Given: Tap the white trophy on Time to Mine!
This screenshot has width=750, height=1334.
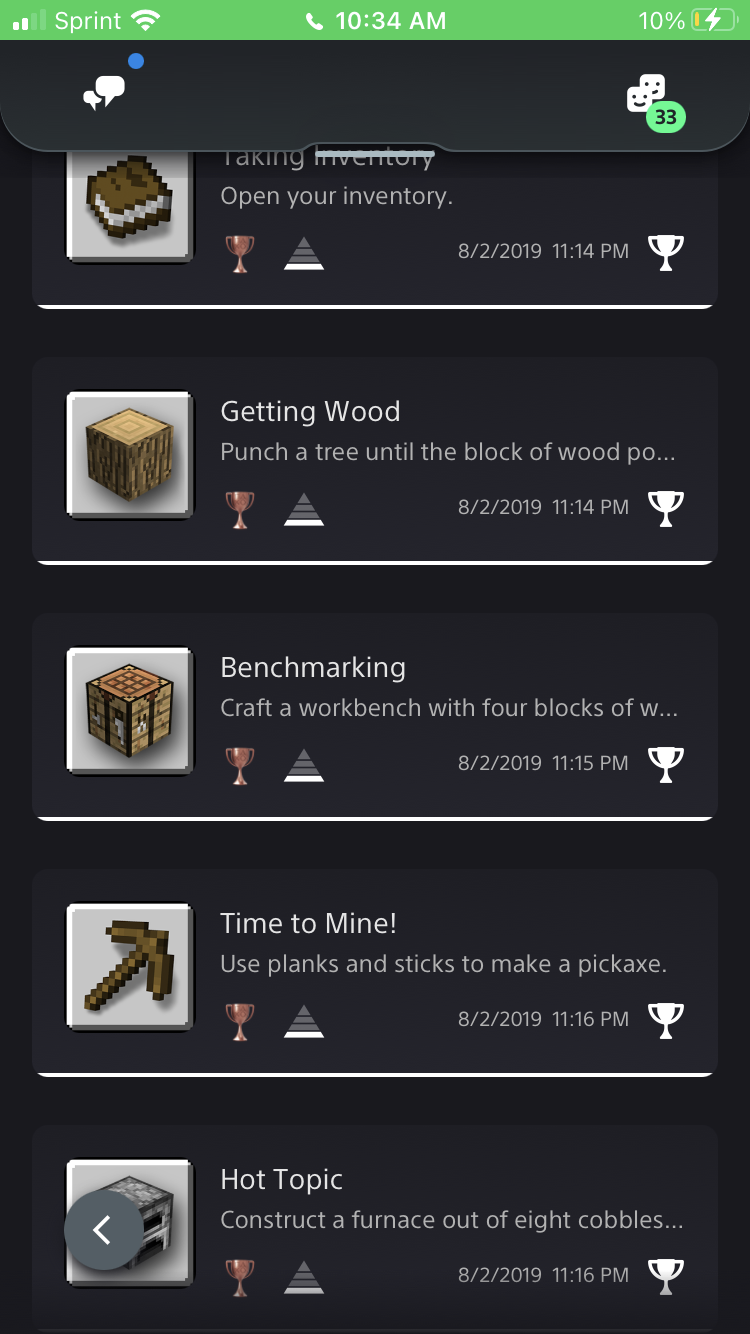Looking at the screenshot, I should click(666, 1020).
